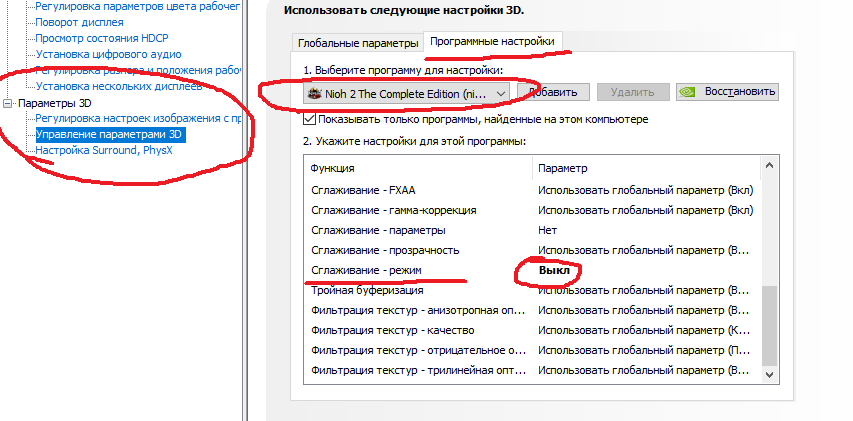The height and width of the screenshot is (421, 853).
Task: Open the program selection dropdown arrow
Action: tap(499, 92)
